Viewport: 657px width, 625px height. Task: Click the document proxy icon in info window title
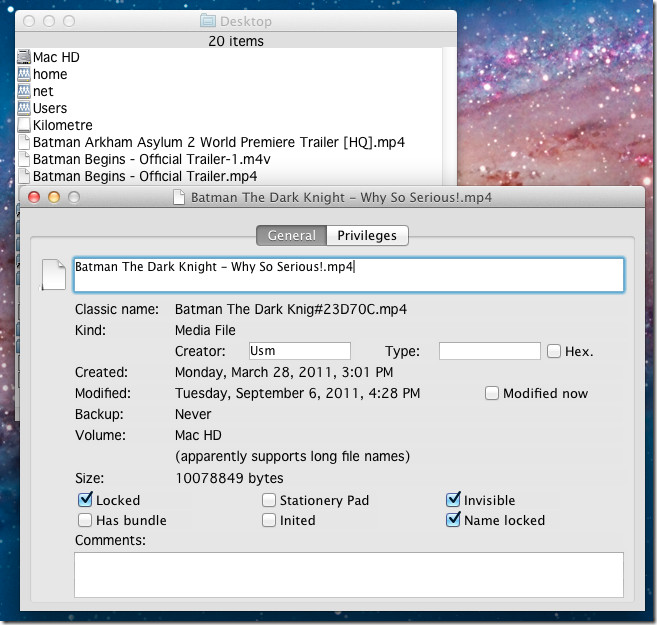(x=179, y=197)
